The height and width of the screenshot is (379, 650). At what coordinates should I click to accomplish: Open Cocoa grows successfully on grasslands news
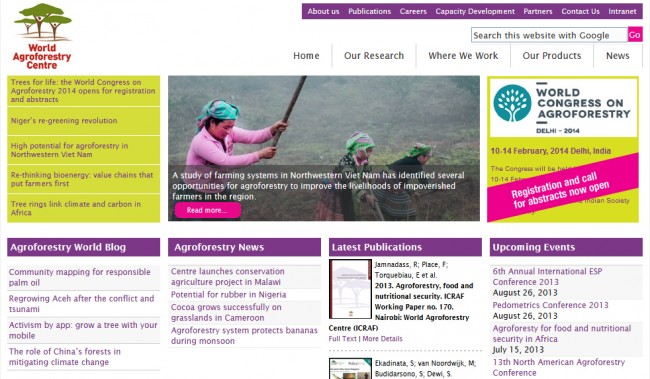(226, 312)
